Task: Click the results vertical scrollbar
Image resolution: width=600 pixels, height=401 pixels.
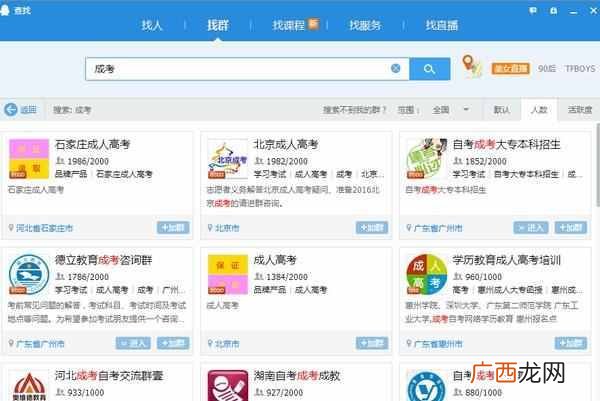Action: pos(597,165)
